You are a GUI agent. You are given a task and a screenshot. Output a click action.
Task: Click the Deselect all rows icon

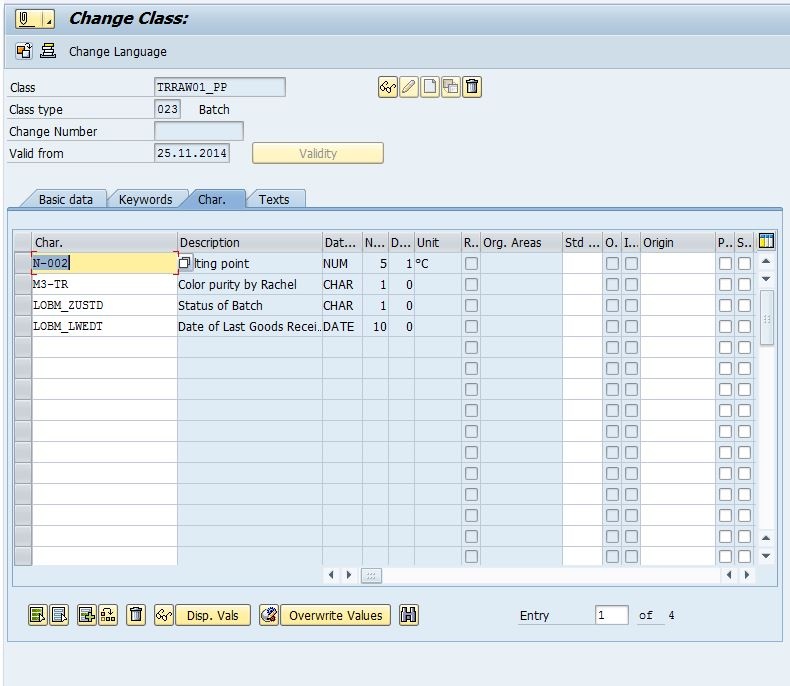coord(59,615)
